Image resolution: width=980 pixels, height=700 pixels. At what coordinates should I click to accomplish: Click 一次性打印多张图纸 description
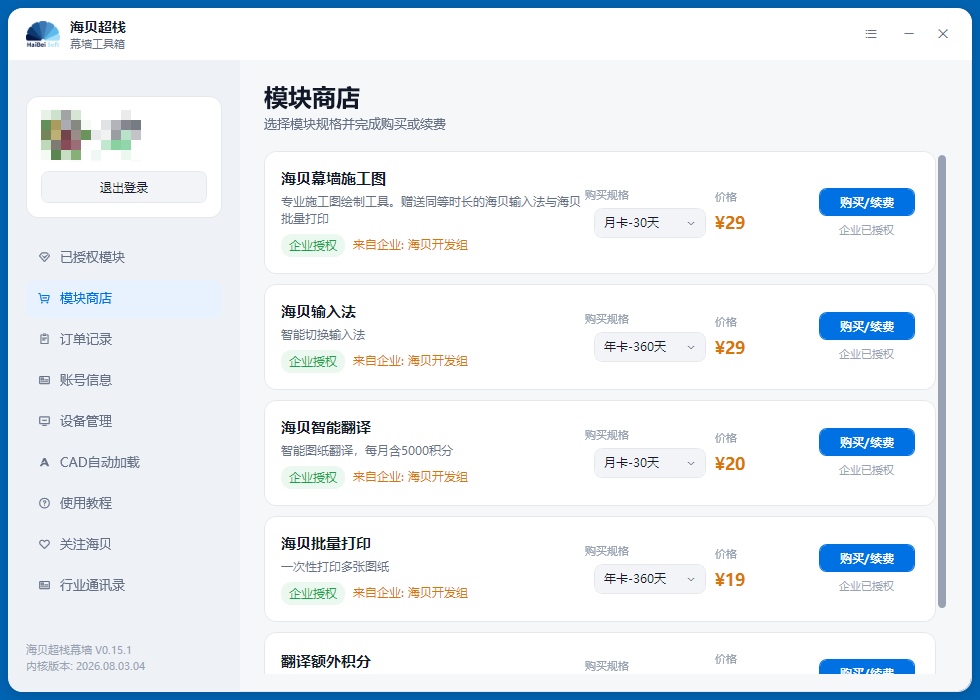click(x=335, y=566)
